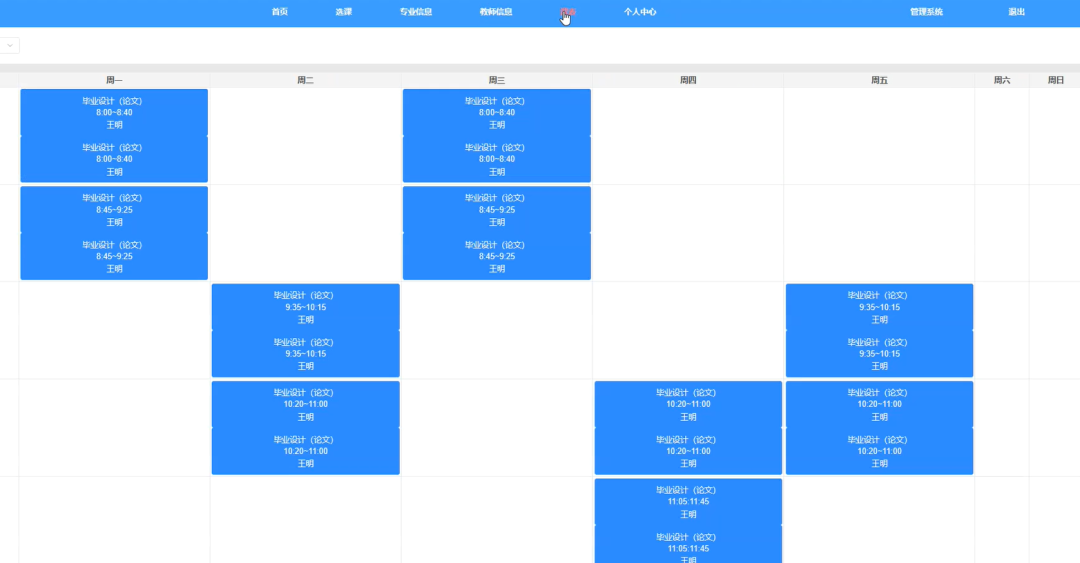Click the 周四 column header
1080x563 pixels.
(688, 80)
